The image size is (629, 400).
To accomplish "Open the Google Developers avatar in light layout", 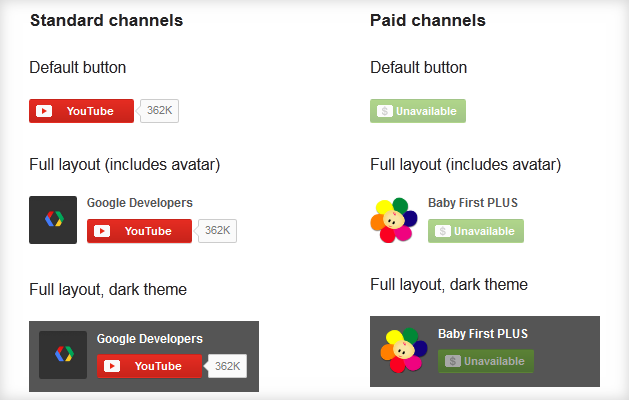I will 53,220.
